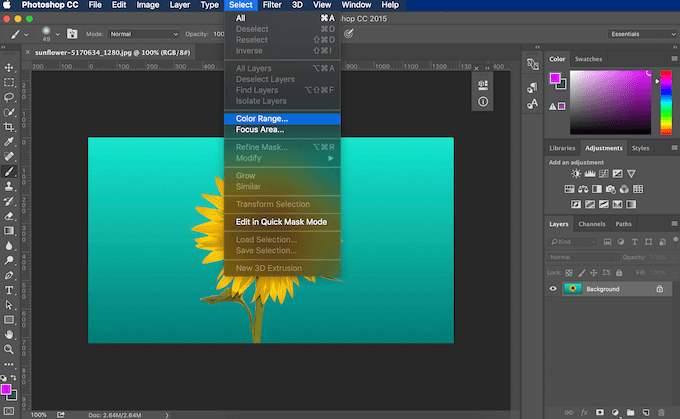Select the Type tool
680x419 pixels.
(9, 290)
